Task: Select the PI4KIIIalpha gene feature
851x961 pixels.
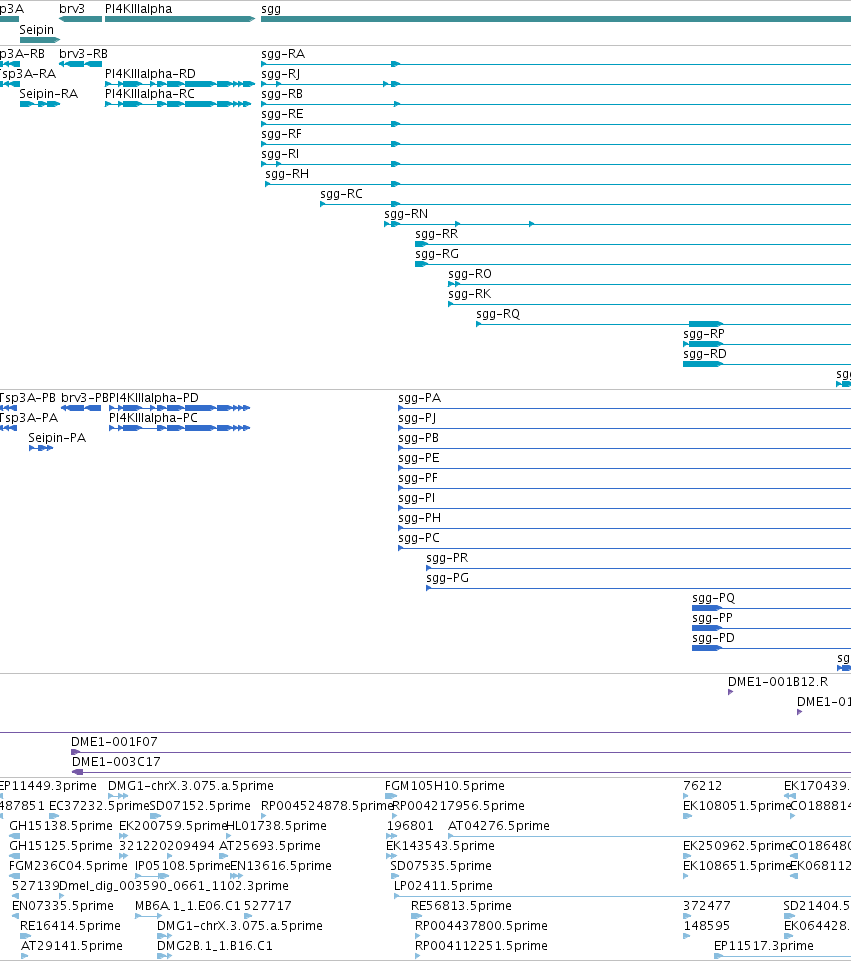Action: click(180, 19)
